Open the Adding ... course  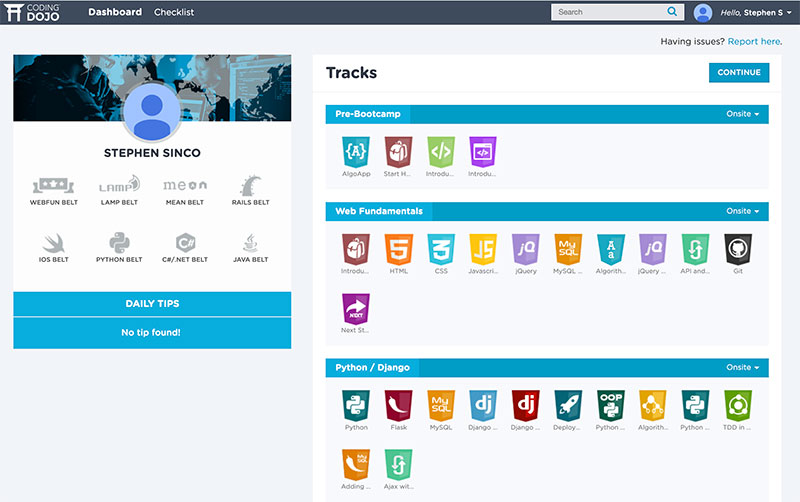[x=356, y=465]
